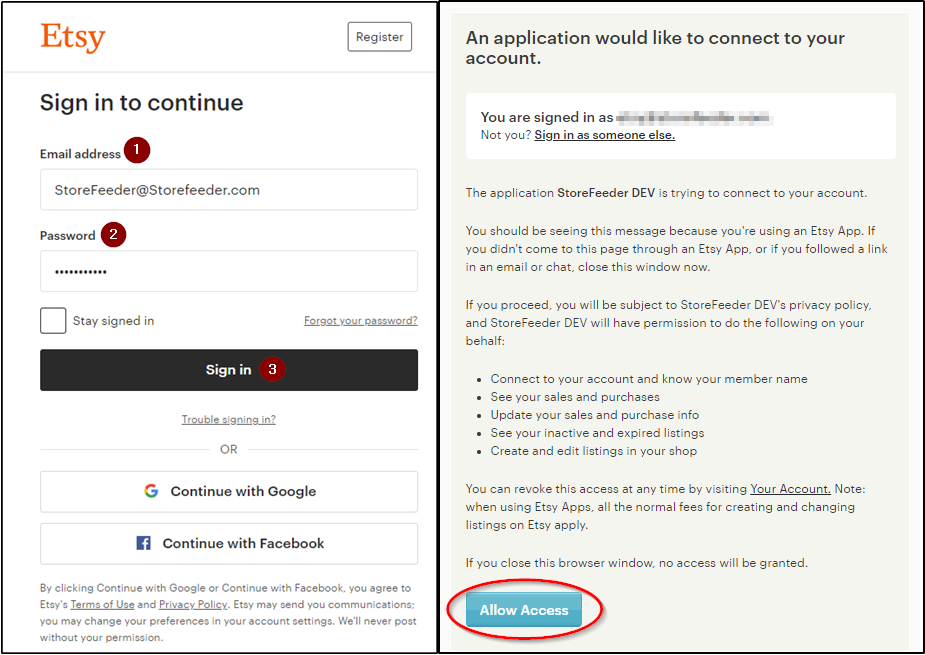Click inside the Email address field
The image size is (925, 655).
click(x=229, y=189)
